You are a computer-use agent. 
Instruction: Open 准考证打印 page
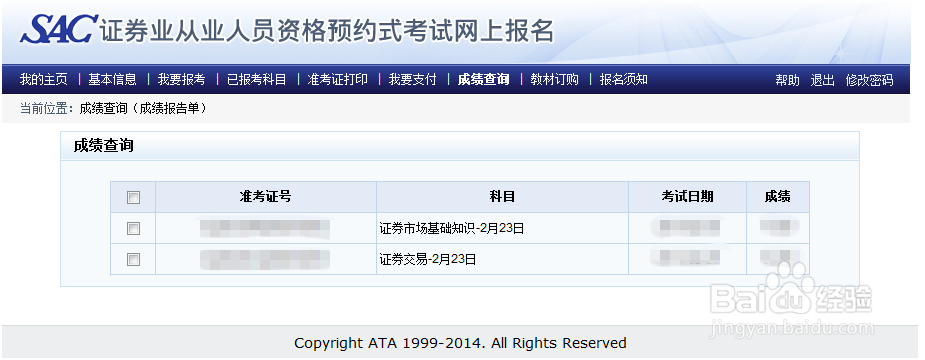pos(337,80)
